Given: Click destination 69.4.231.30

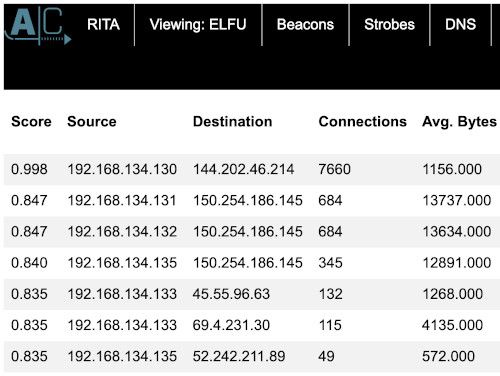Looking at the screenshot, I should (x=231, y=325).
